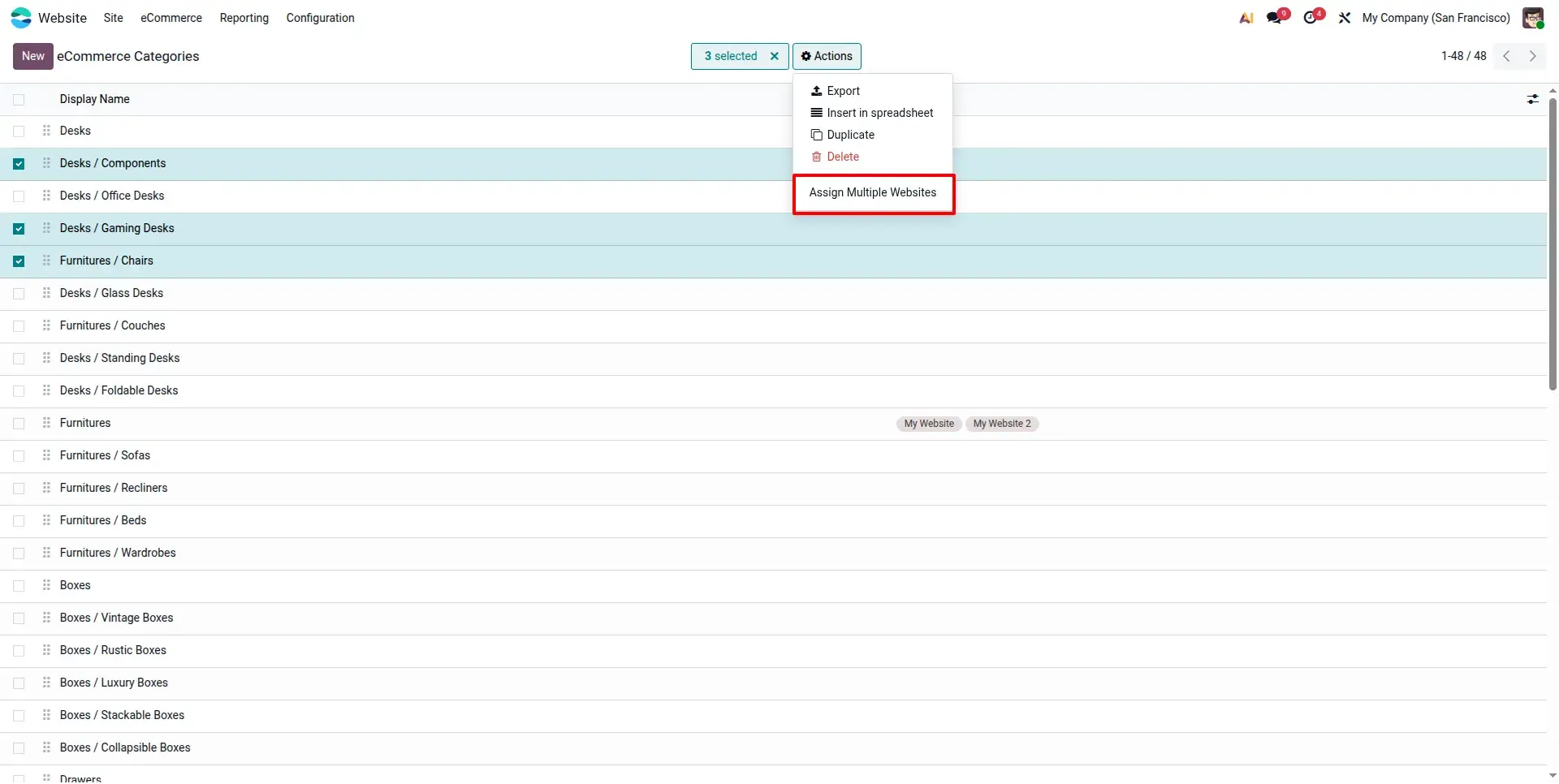
Task: Open My Company (San Francisco) switcher
Action: 1436,18
